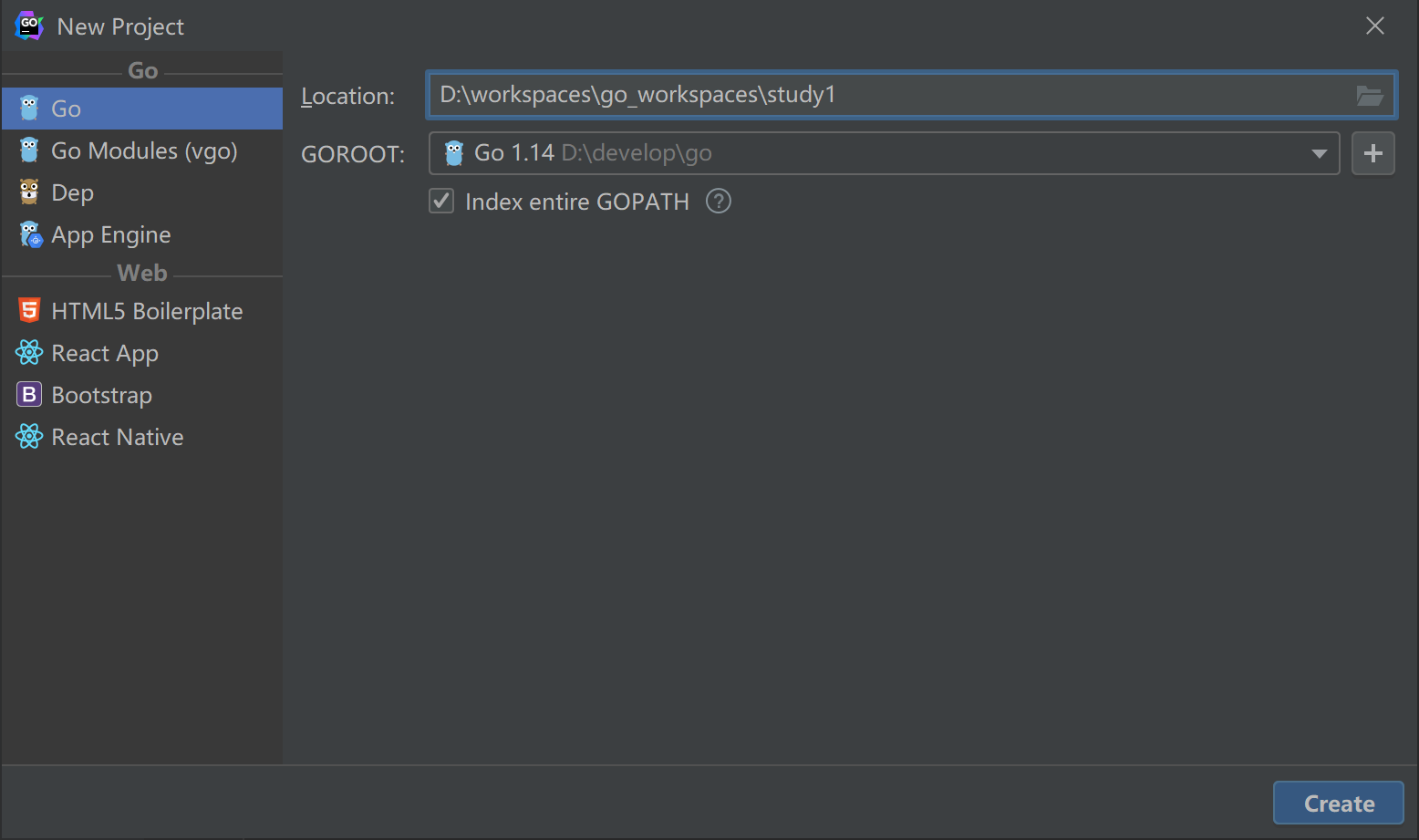Add a new GOROOT SDK with plus button

tap(1372, 153)
